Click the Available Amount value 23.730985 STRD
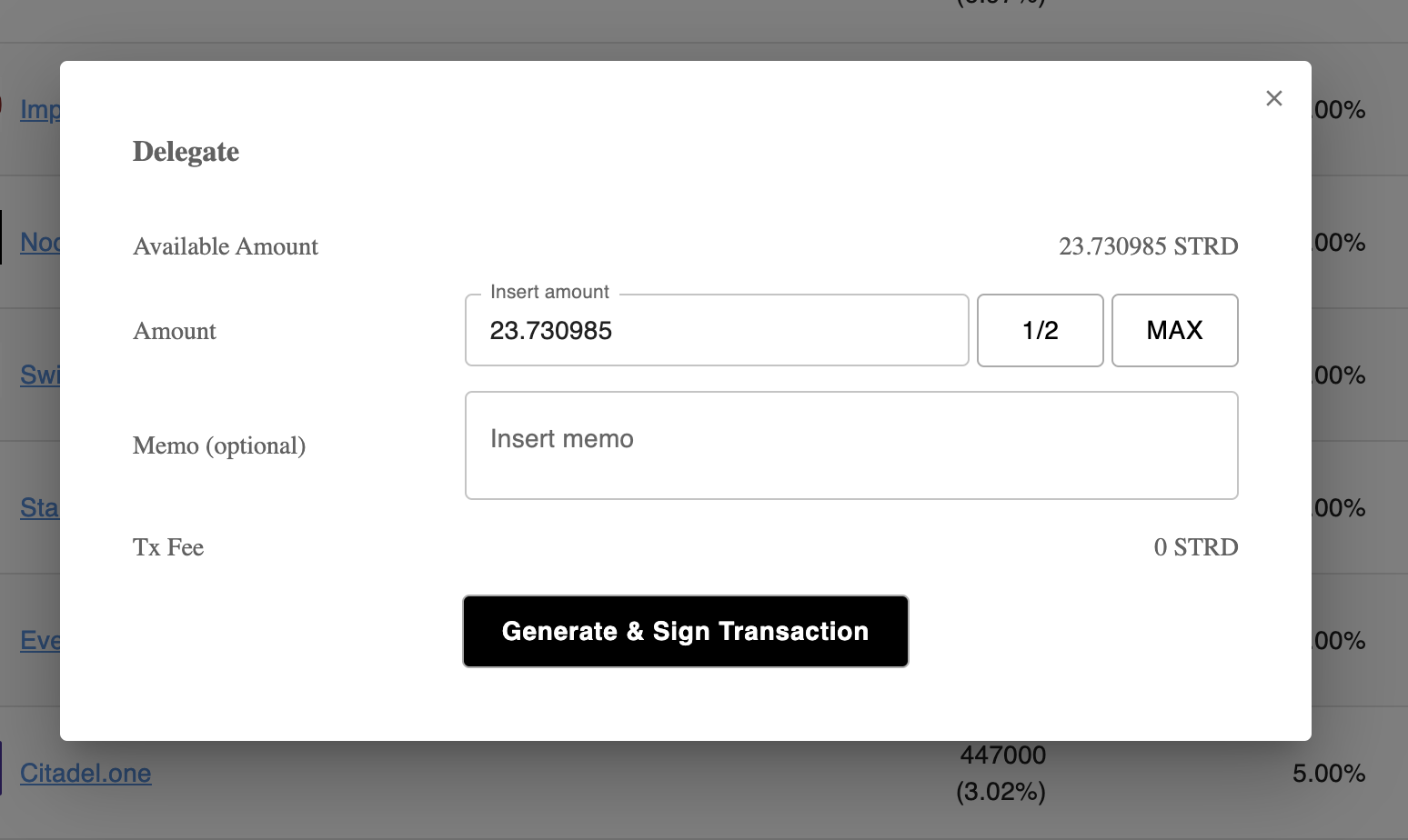The height and width of the screenshot is (840, 1408). pyautogui.click(x=1149, y=245)
